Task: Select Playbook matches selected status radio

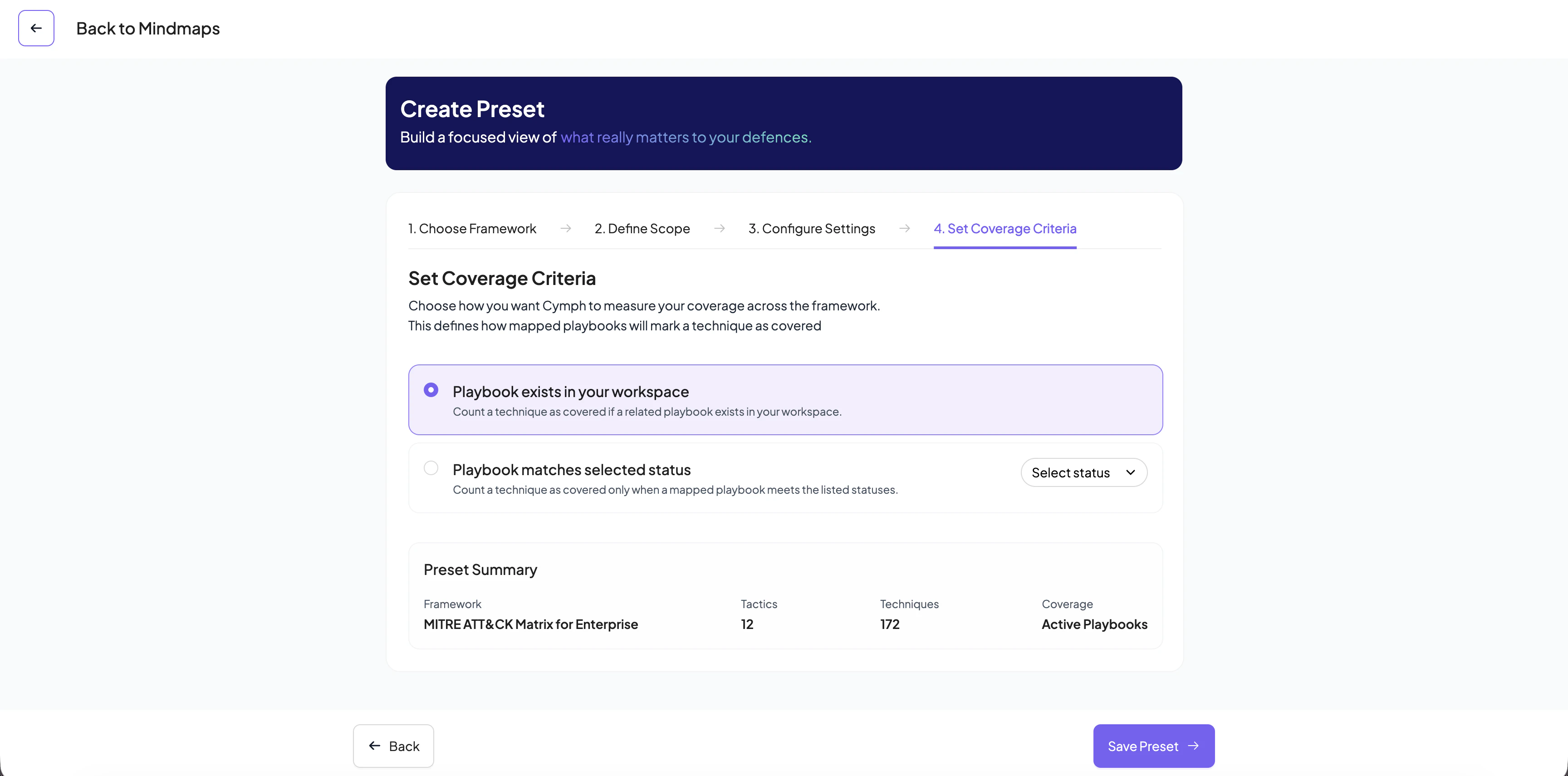Action: point(431,467)
